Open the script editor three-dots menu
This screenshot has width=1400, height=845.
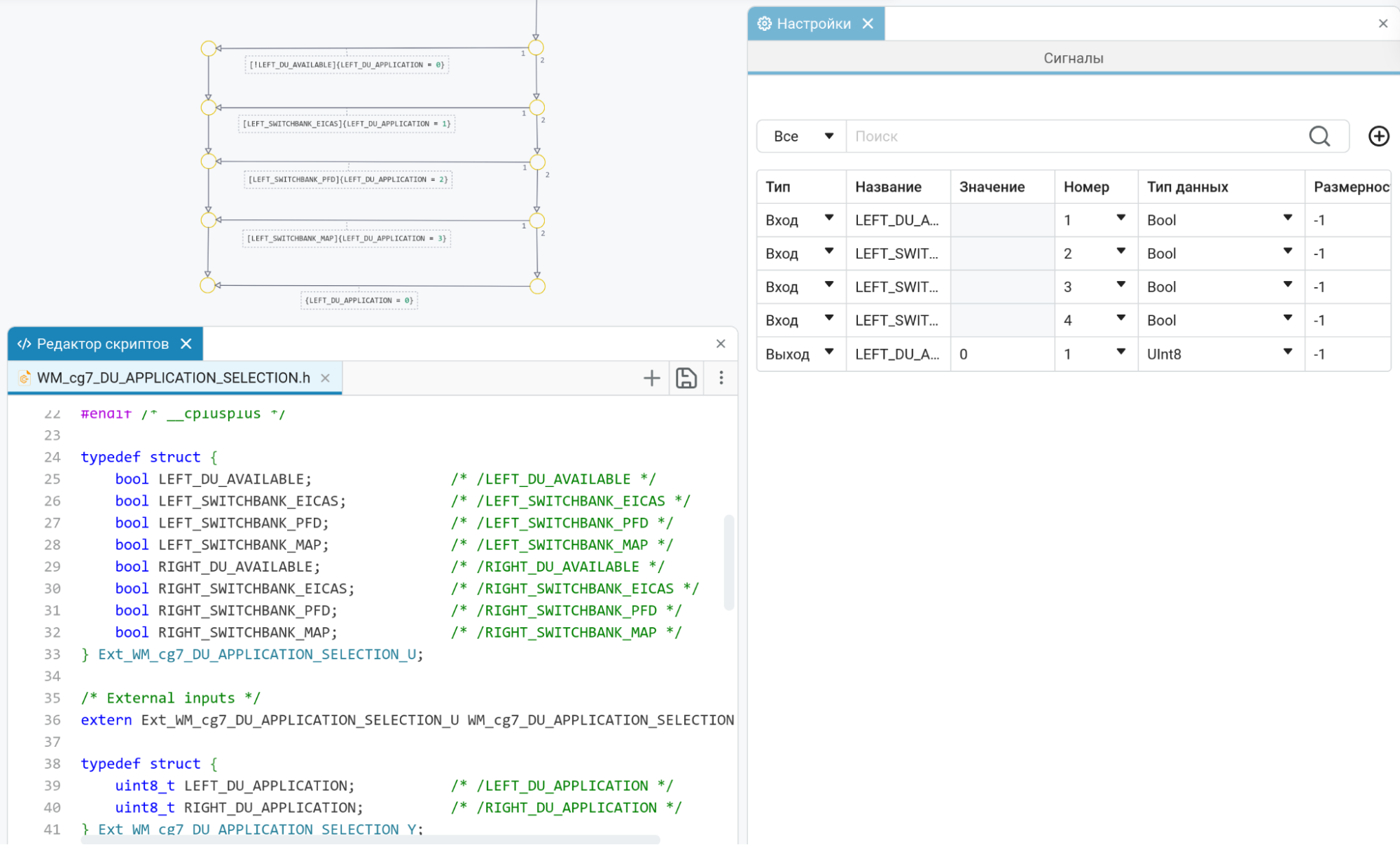(721, 378)
